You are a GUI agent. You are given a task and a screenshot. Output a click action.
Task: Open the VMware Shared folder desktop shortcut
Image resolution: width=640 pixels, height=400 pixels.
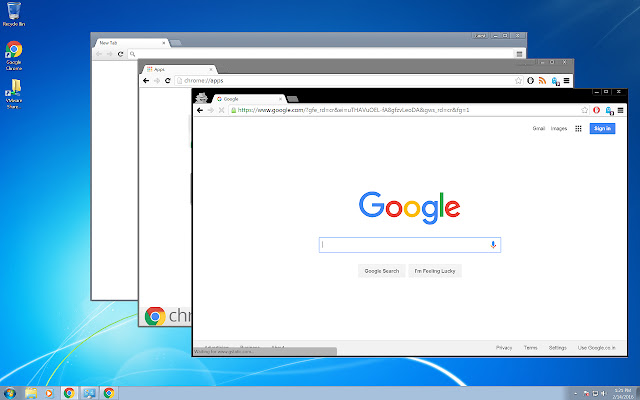pyautogui.click(x=13, y=93)
